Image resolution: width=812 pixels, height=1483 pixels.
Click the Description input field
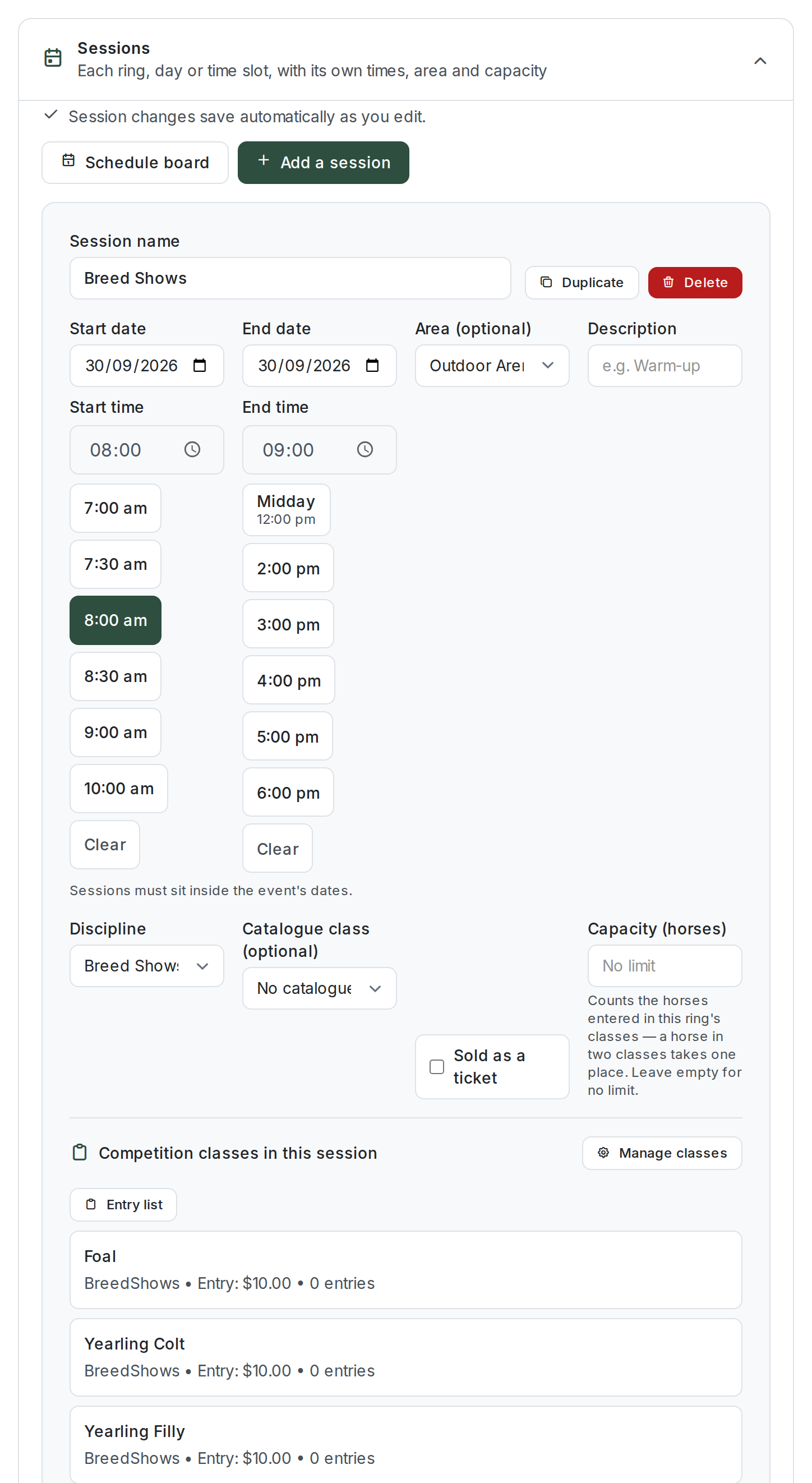point(664,366)
